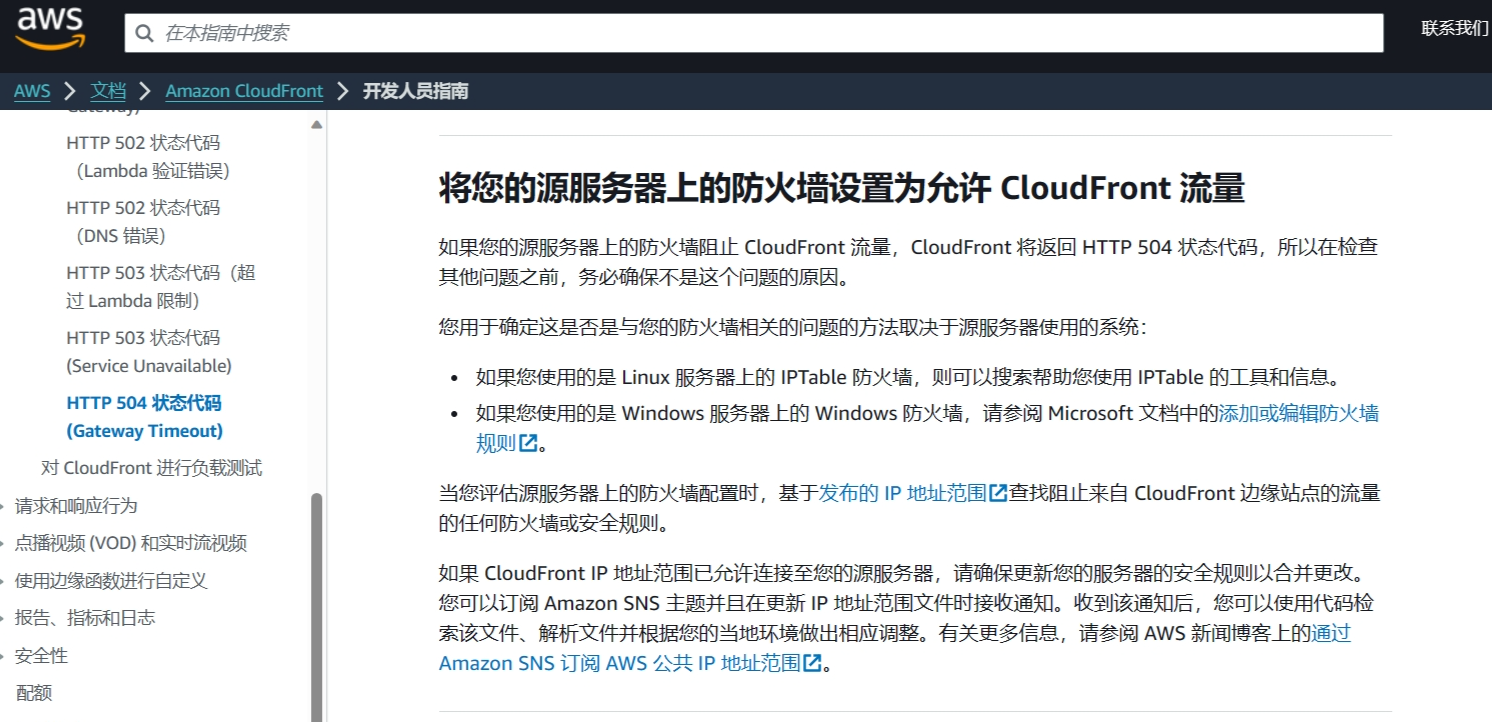Click 开发人员指南 in the breadcrumb

pyautogui.click(x=415, y=91)
